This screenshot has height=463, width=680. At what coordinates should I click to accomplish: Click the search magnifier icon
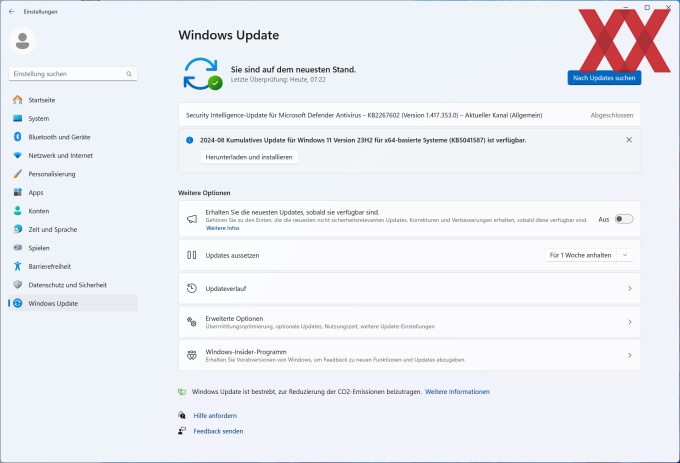[129, 74]
